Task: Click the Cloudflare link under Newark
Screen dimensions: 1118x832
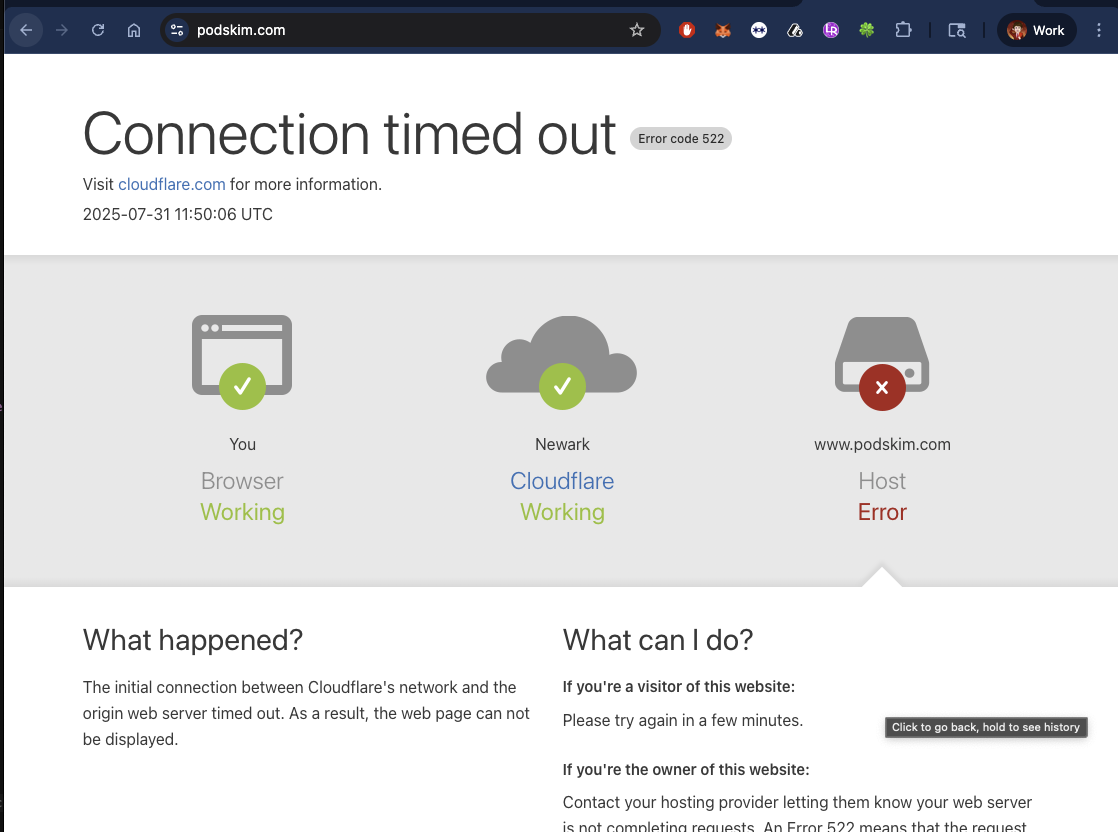Action: pos(562,481)
